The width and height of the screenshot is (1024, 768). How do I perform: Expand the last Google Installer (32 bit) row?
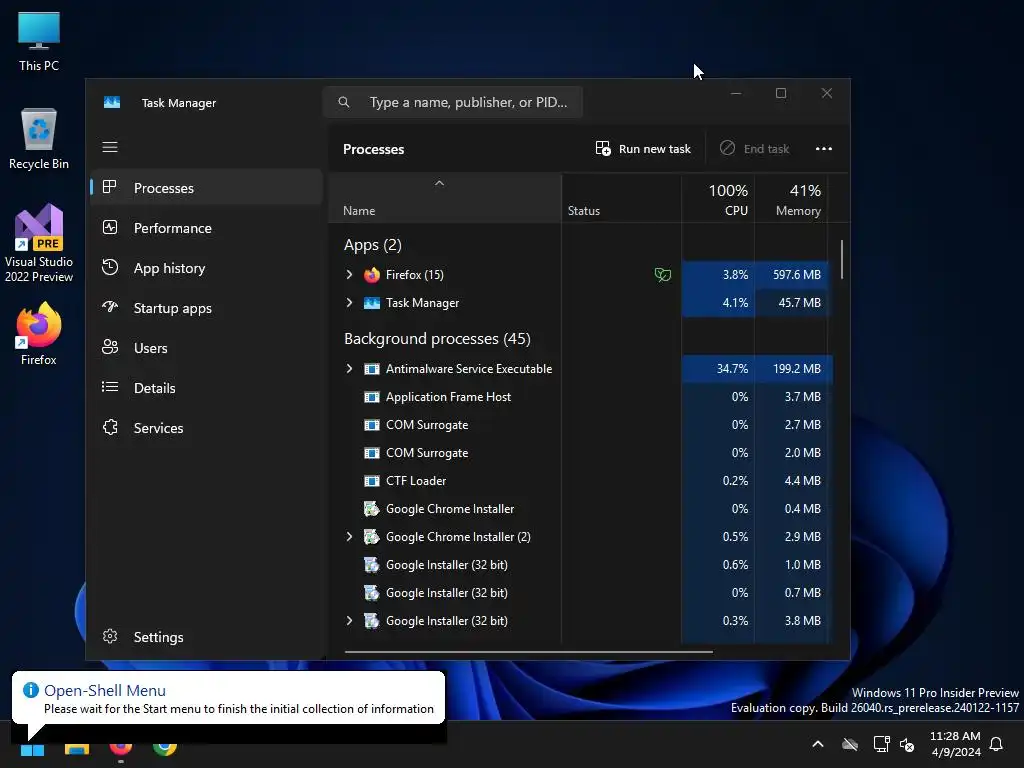point(349,621)
